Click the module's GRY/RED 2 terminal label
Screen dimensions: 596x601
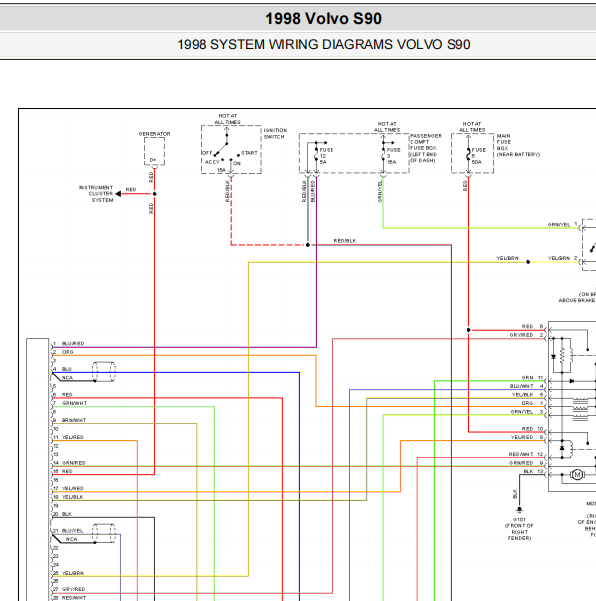[527, 335]
